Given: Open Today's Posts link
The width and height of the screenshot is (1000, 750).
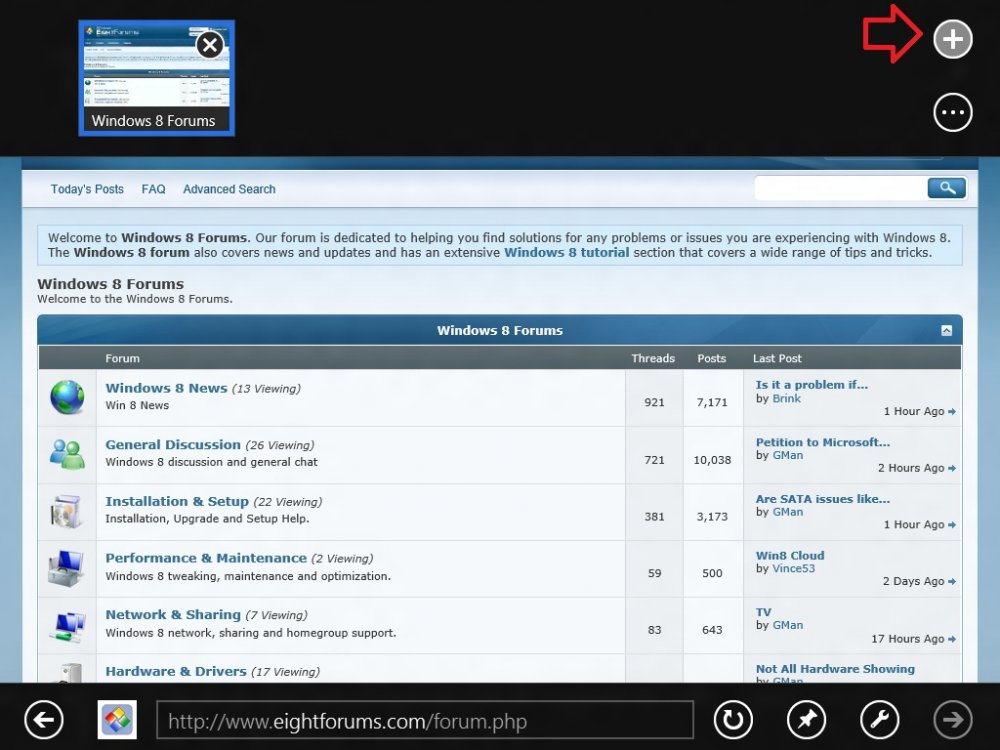Looking at the screenshot, I should click(x=87, y=189).
